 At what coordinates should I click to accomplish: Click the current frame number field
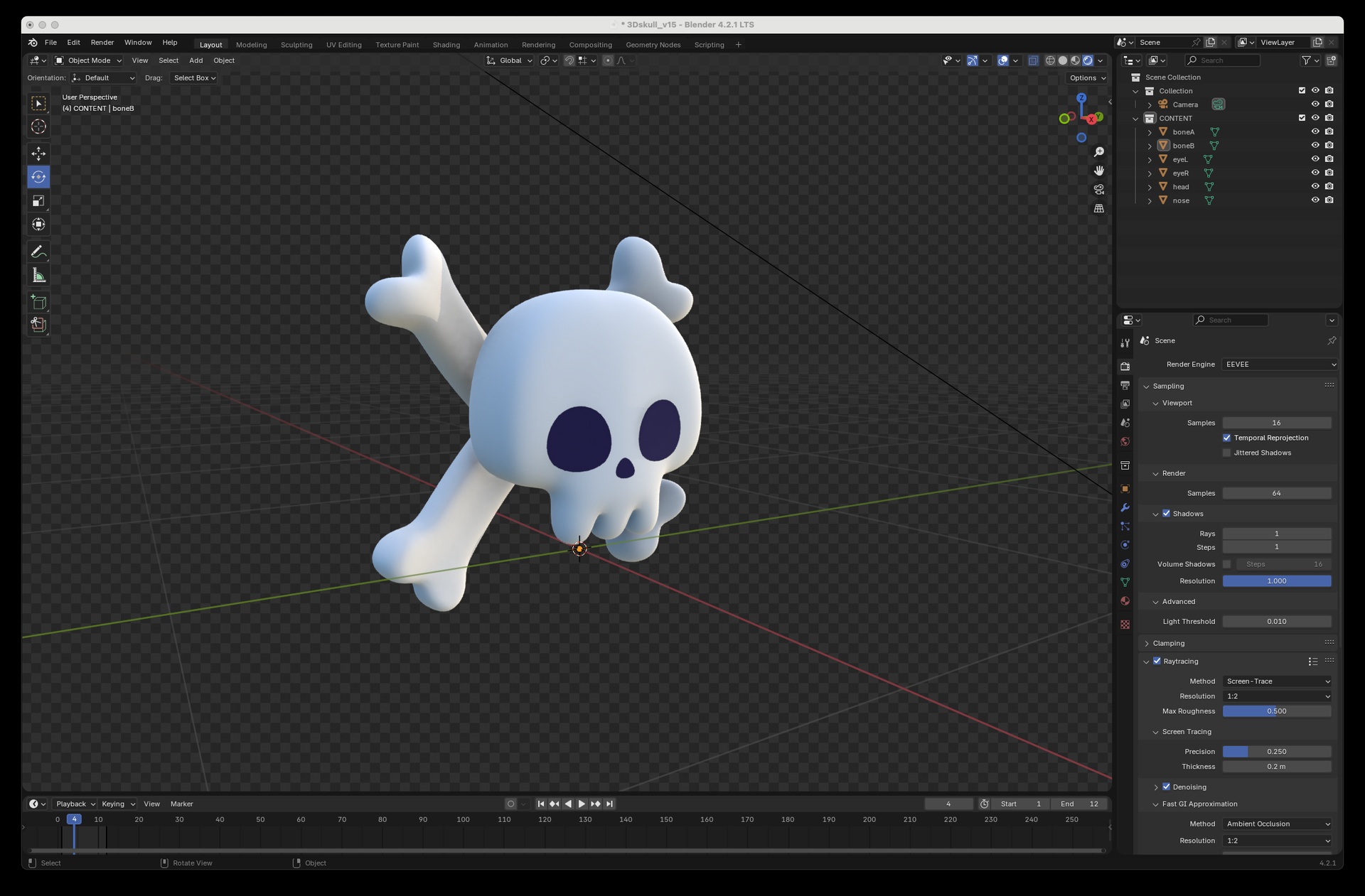click(948, 804)
